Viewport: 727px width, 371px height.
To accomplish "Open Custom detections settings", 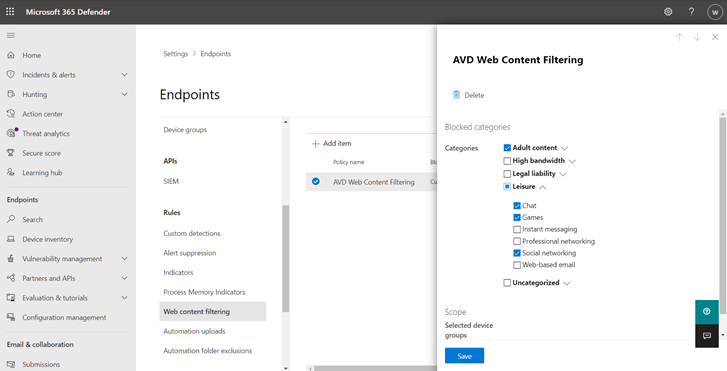I will tap(191, 233).
